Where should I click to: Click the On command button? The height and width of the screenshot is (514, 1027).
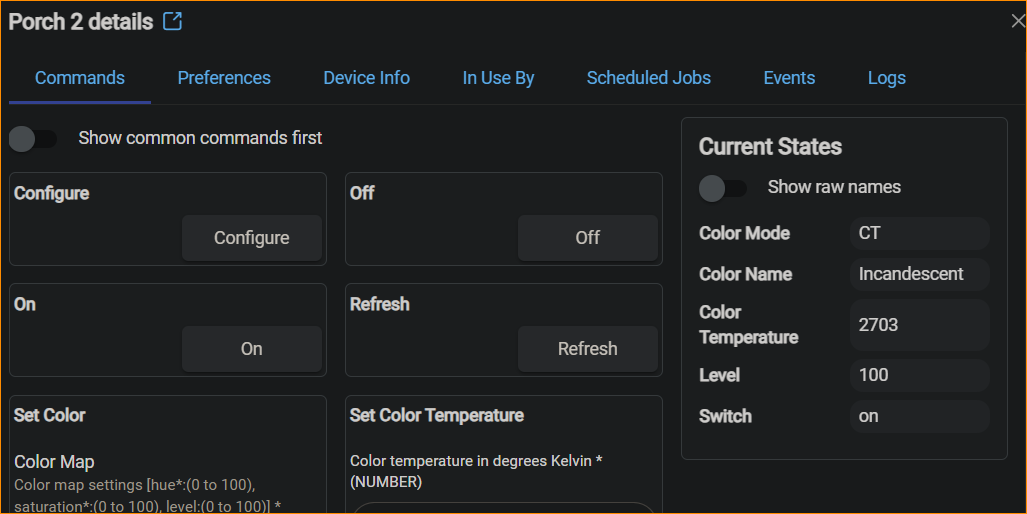tap(251, 349)
